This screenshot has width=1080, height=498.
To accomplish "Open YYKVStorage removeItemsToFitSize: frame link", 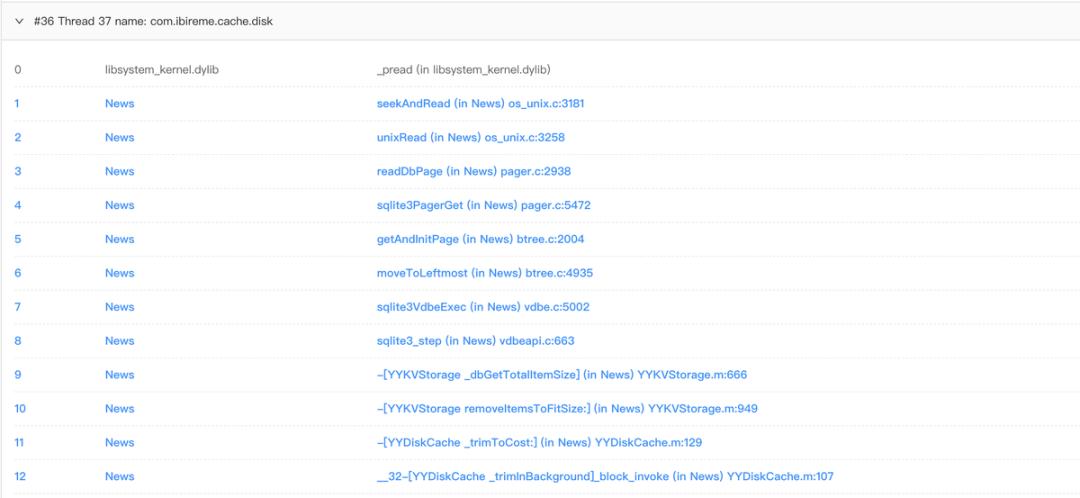I will tap(567, 408).
